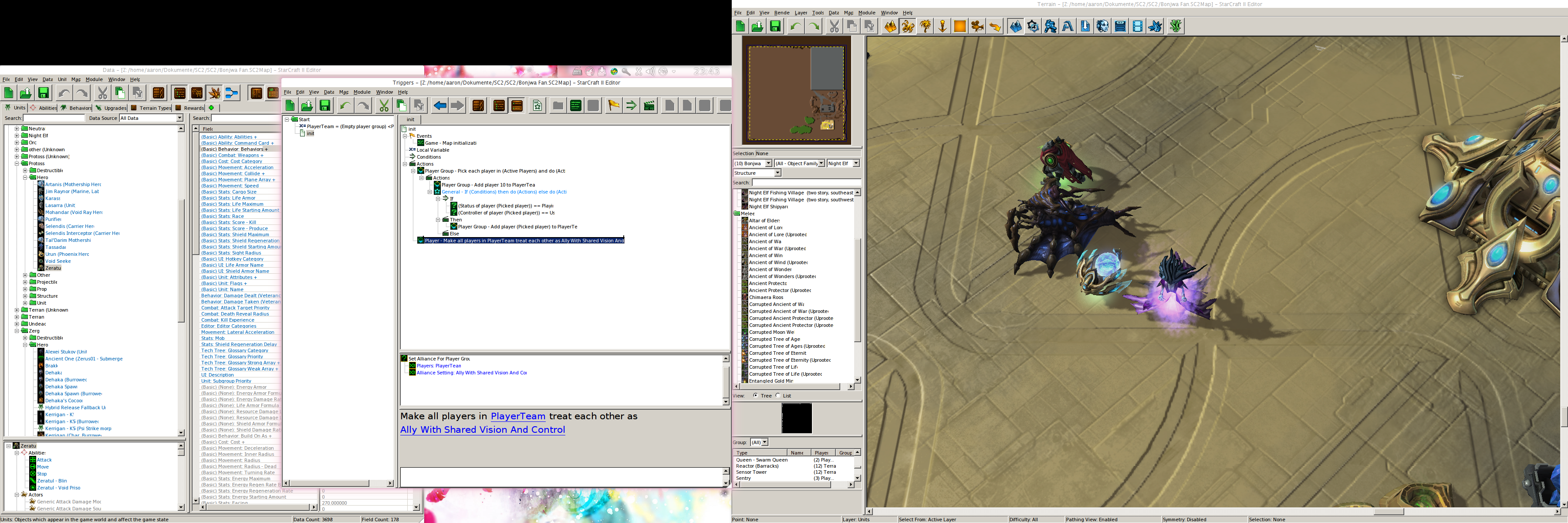Click the 'PlayerTeam' link in action description
This screenshot has width=1568, height=523.
click(x=518, y=417)
